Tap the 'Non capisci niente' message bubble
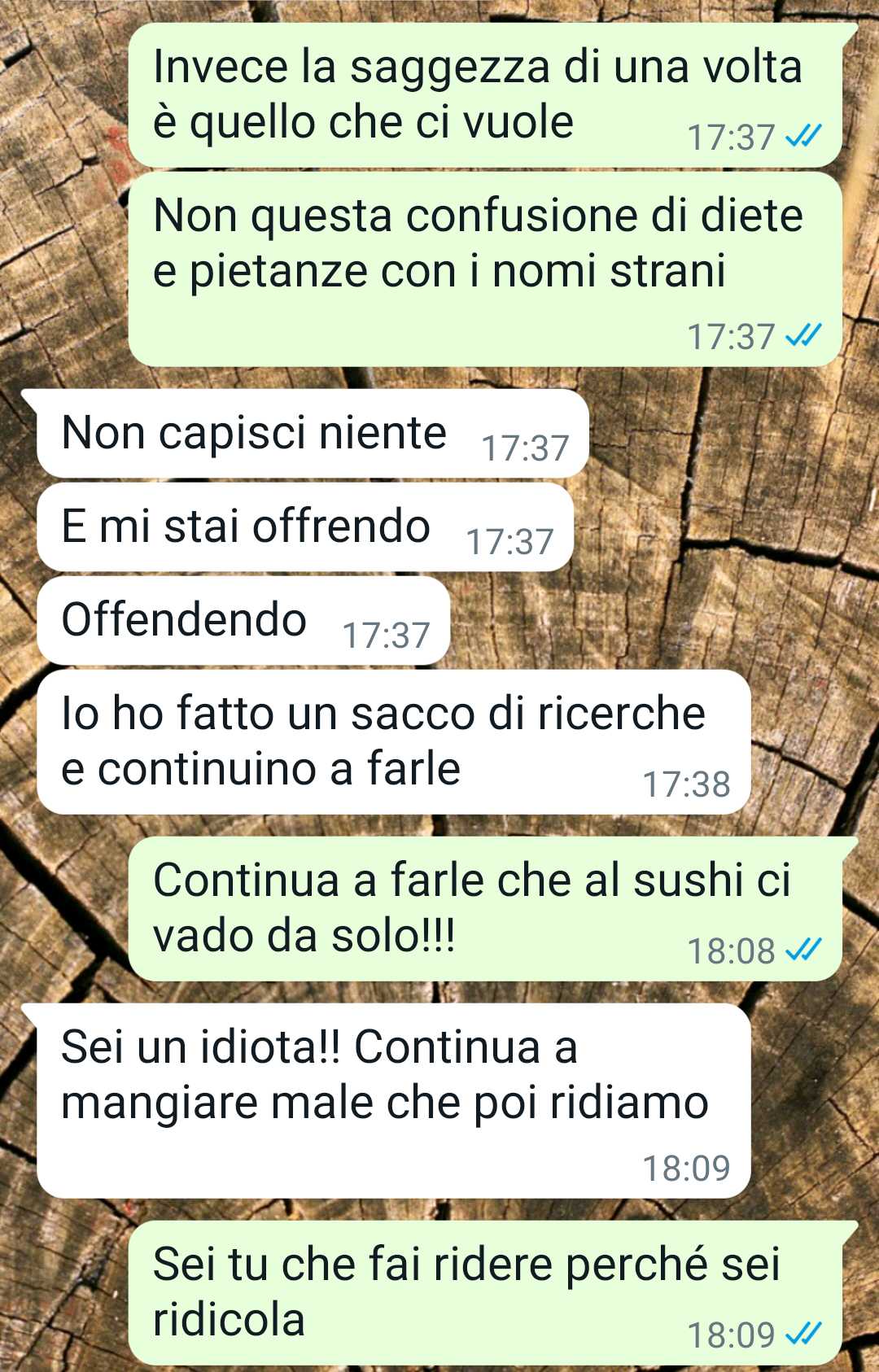 [x=313, y=434]
